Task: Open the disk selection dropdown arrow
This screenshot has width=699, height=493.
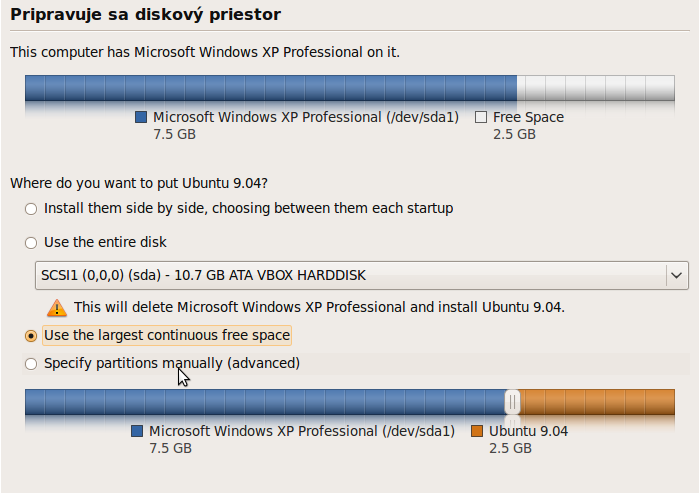Action: click(676, 275)
